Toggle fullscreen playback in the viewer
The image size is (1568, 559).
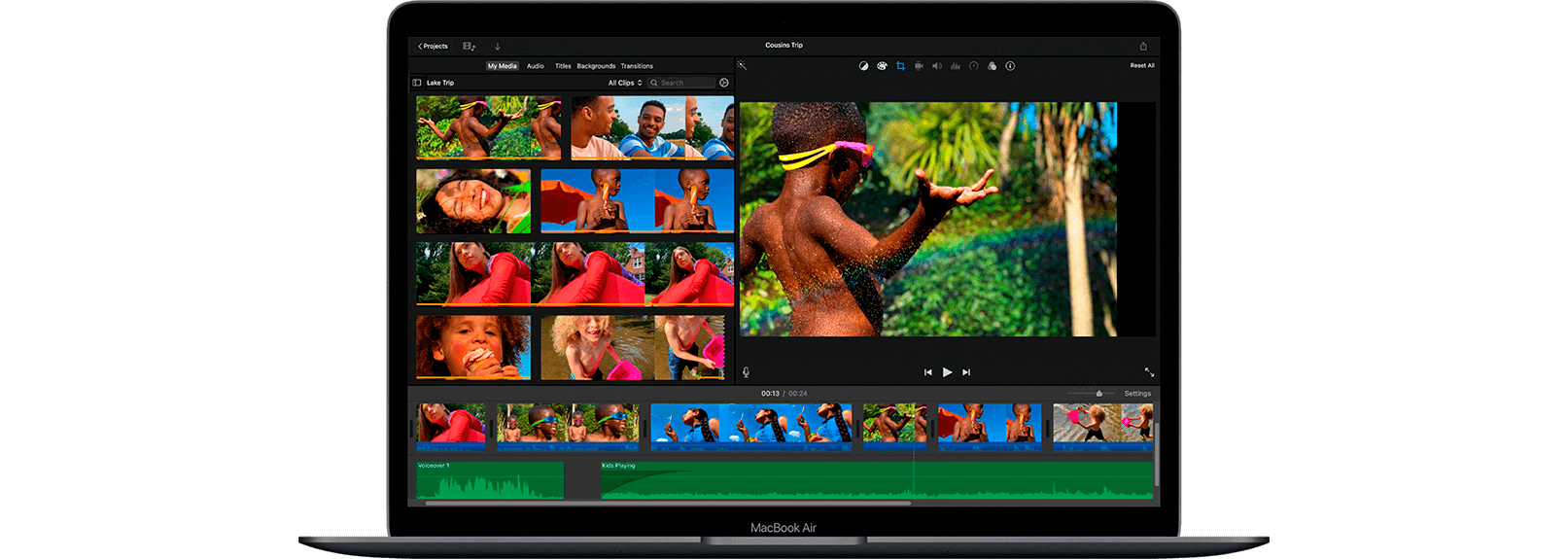click(x=1149, y=372)
